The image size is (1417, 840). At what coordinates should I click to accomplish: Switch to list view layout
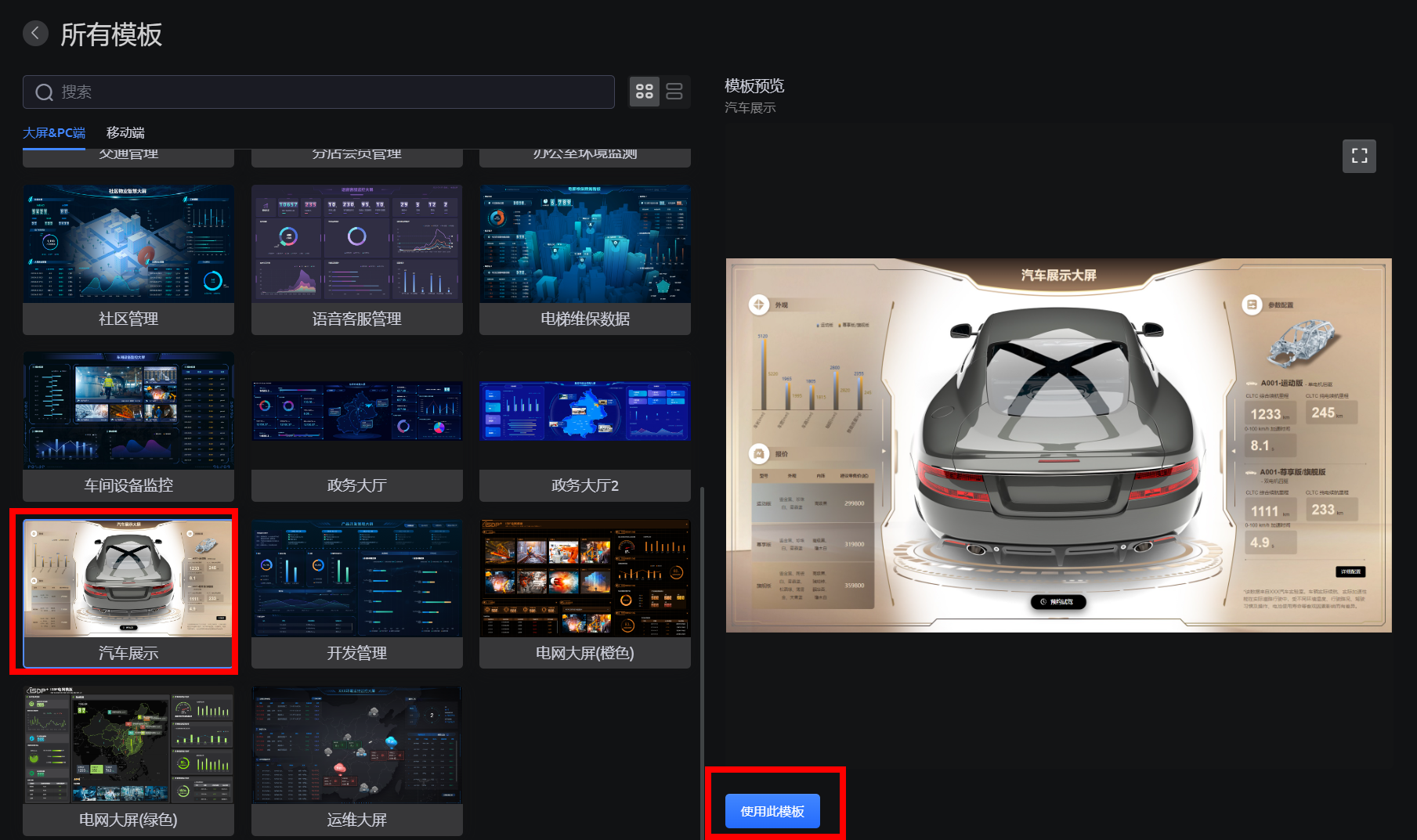pyautogui.click(x=674, y=92)
